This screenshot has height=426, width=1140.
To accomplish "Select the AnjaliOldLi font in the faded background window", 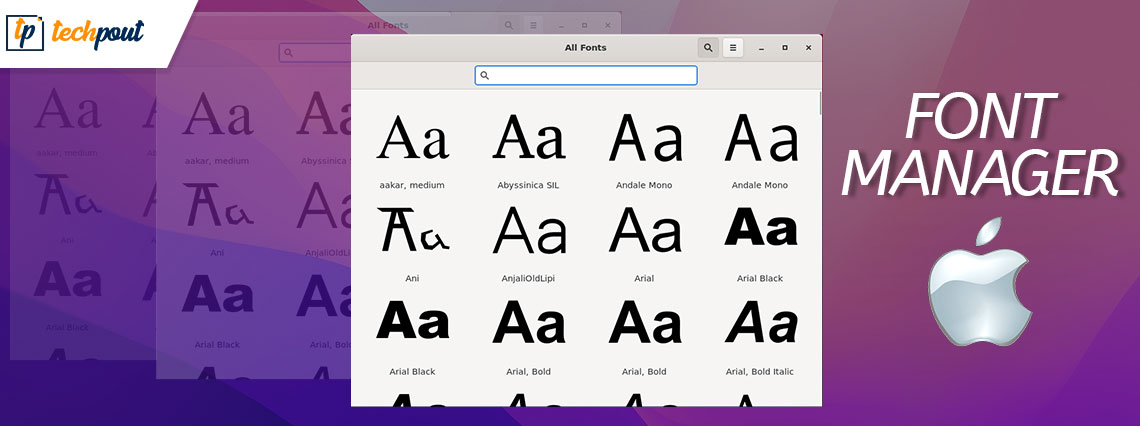I will [x=325, y=218].
